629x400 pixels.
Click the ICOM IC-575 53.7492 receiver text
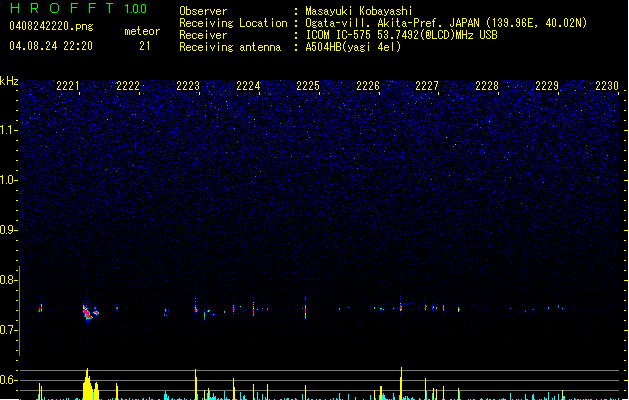pos(401,35)
